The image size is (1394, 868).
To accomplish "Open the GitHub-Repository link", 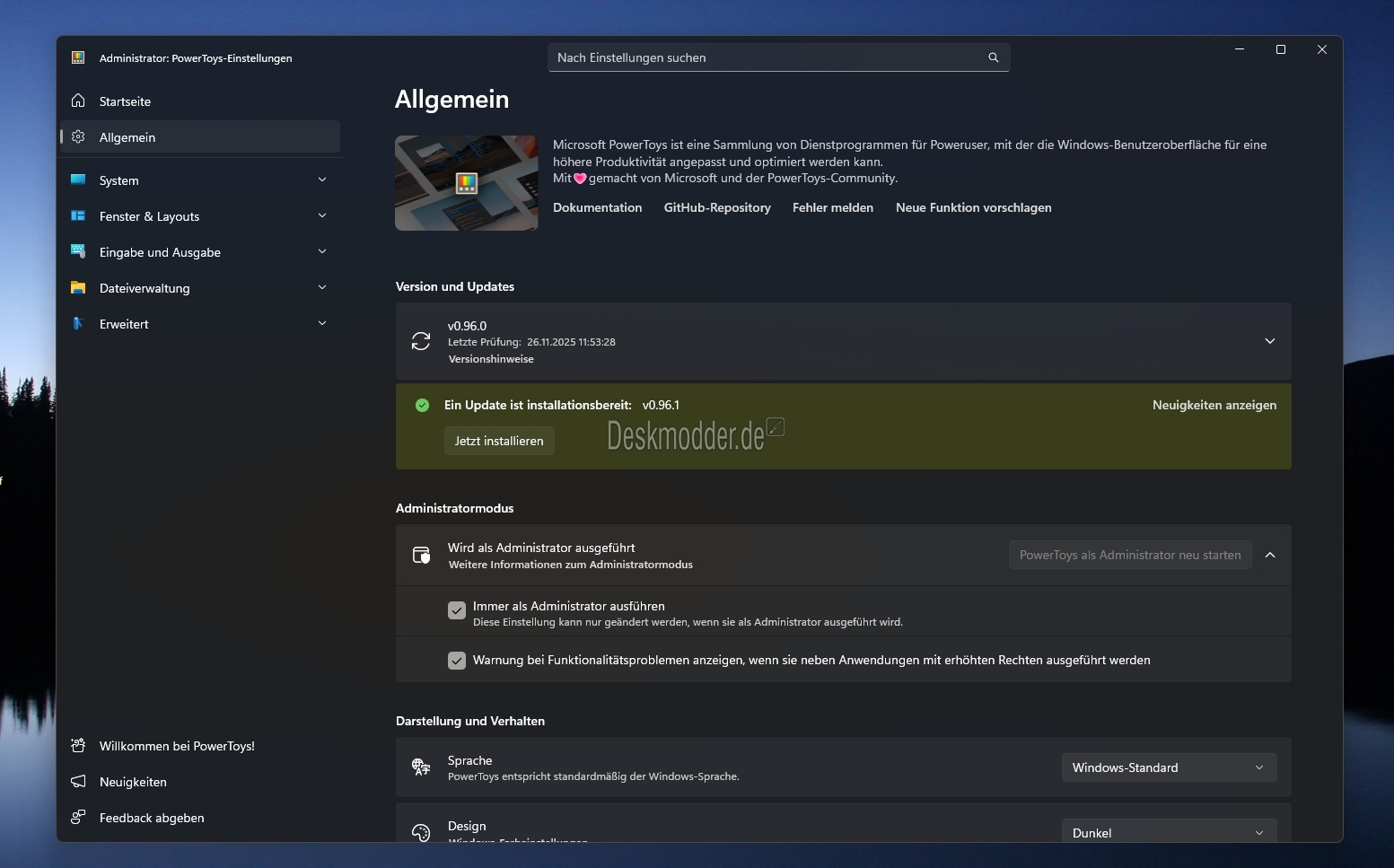I will 716,207.
